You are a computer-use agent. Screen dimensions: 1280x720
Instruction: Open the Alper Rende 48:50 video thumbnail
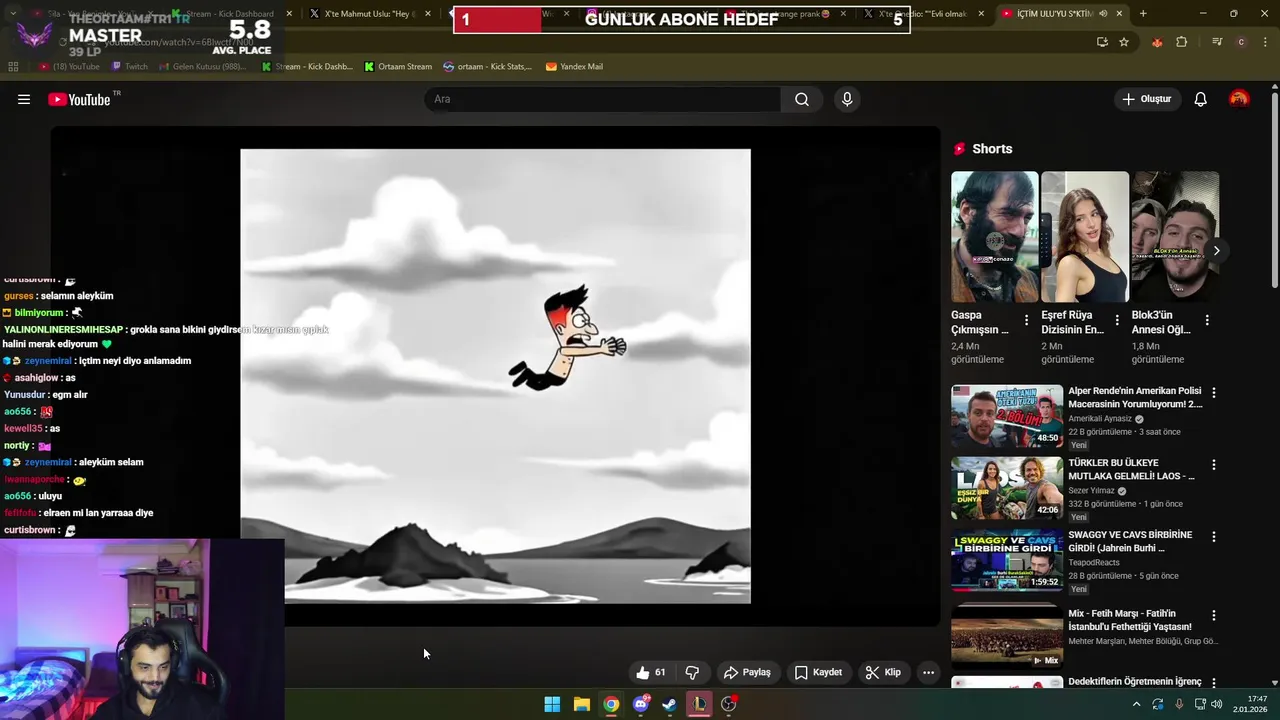tap(1007, 416)
